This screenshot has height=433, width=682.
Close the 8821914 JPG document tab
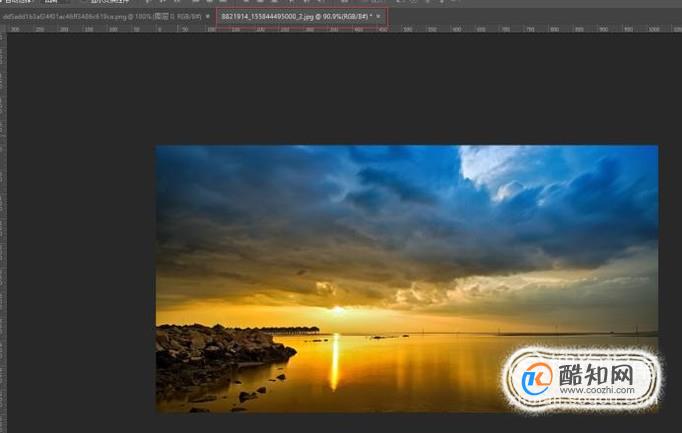pos(378,17)
